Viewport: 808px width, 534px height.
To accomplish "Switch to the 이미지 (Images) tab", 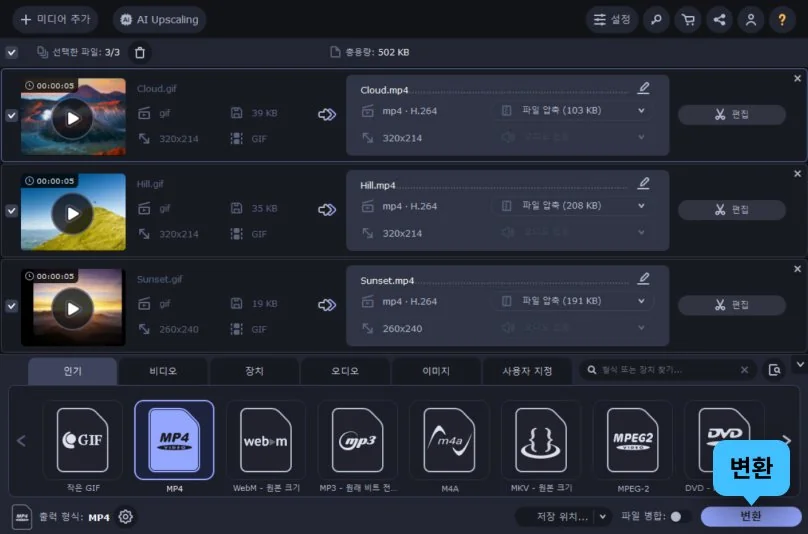I will [436, 371].
